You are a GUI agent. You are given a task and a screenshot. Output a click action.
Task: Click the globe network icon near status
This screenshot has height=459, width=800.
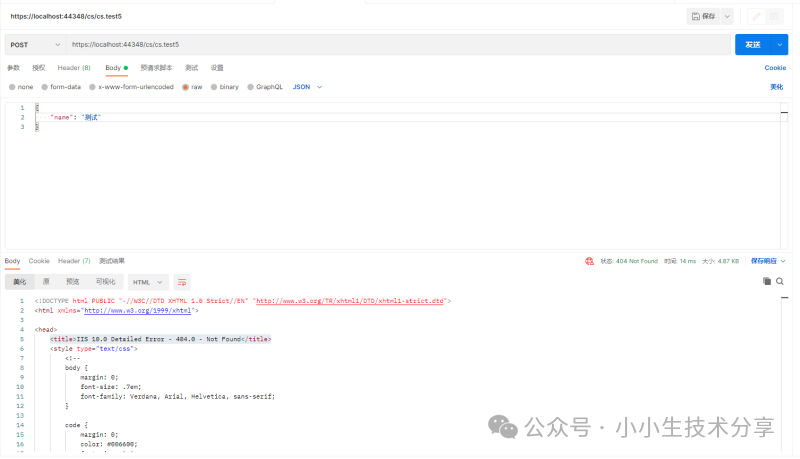tap(591, 261)
